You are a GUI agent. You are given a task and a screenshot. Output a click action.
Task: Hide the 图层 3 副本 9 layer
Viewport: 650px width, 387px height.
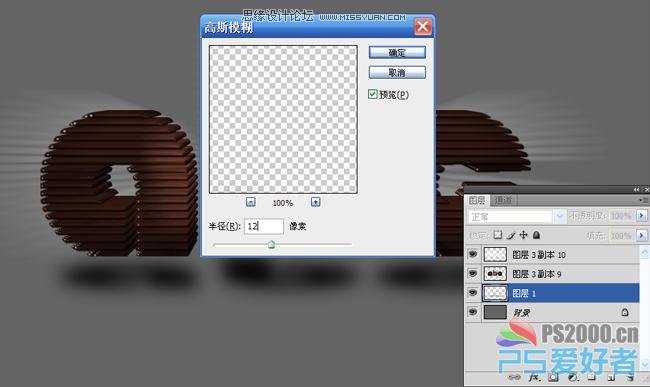coord(473,273)
